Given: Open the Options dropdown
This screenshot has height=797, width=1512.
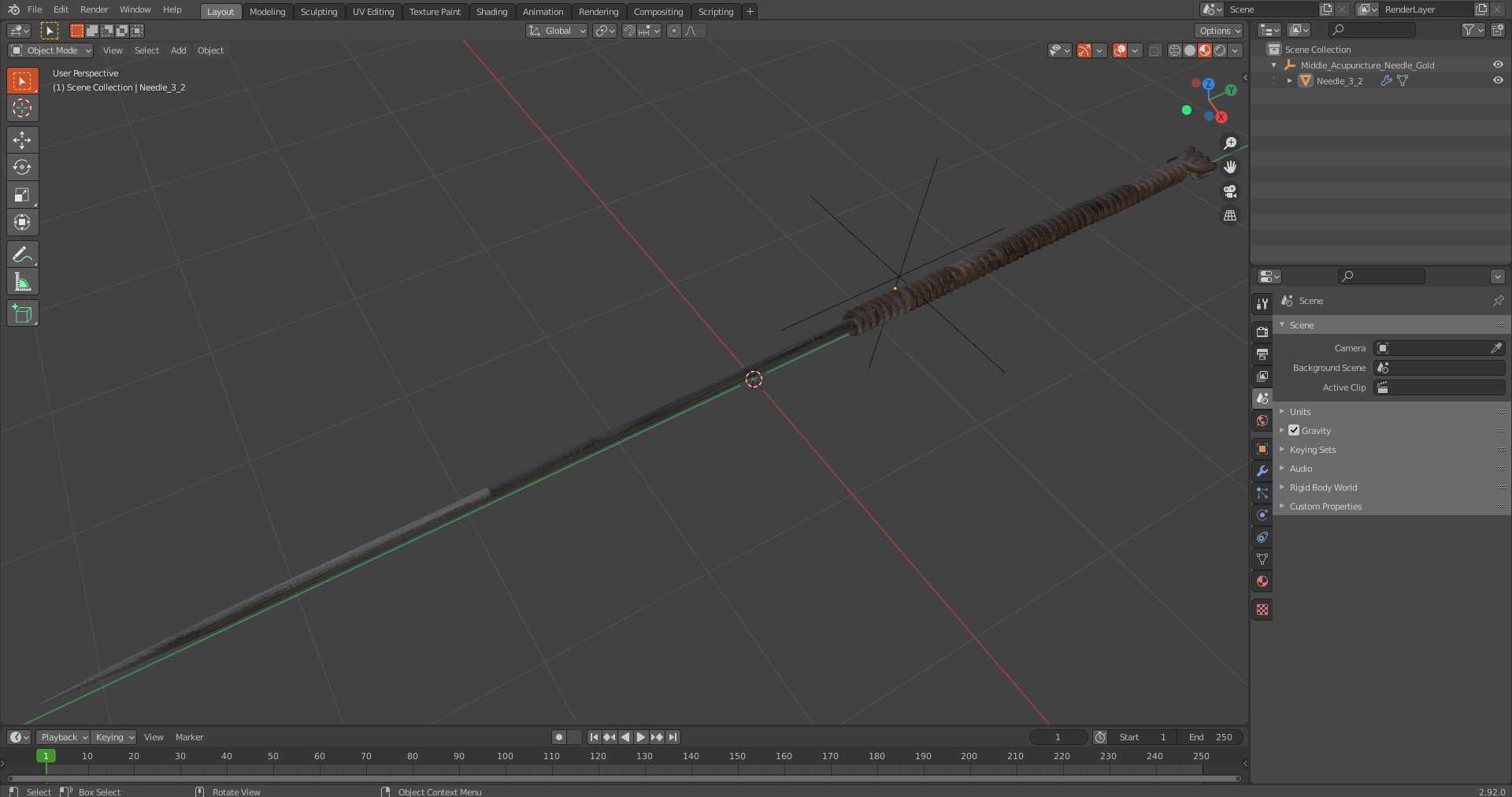Looking at the screenshot, I should pos(1219,31).
